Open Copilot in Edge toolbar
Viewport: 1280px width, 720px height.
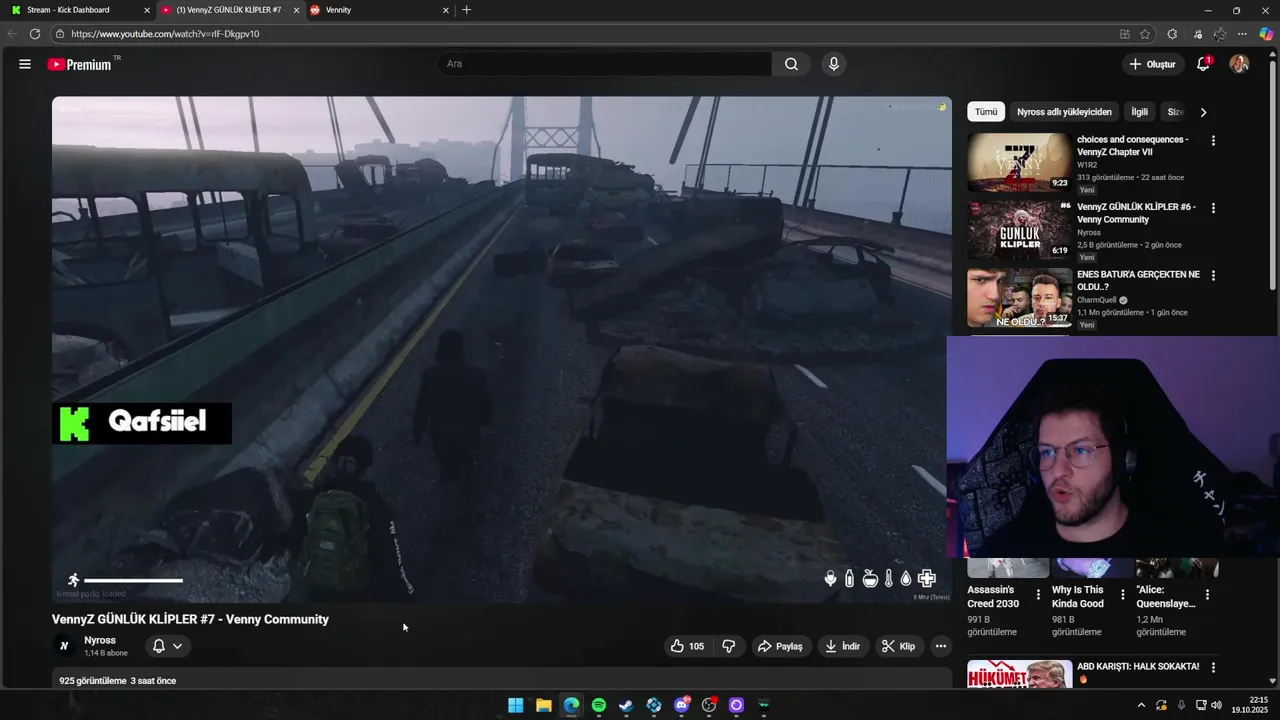click(x=1266, y=34)
